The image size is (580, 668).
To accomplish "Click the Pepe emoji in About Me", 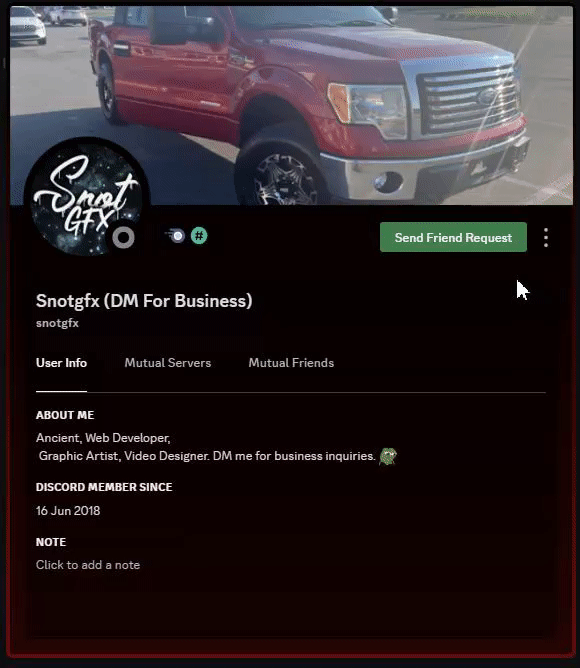I will 388,456.
